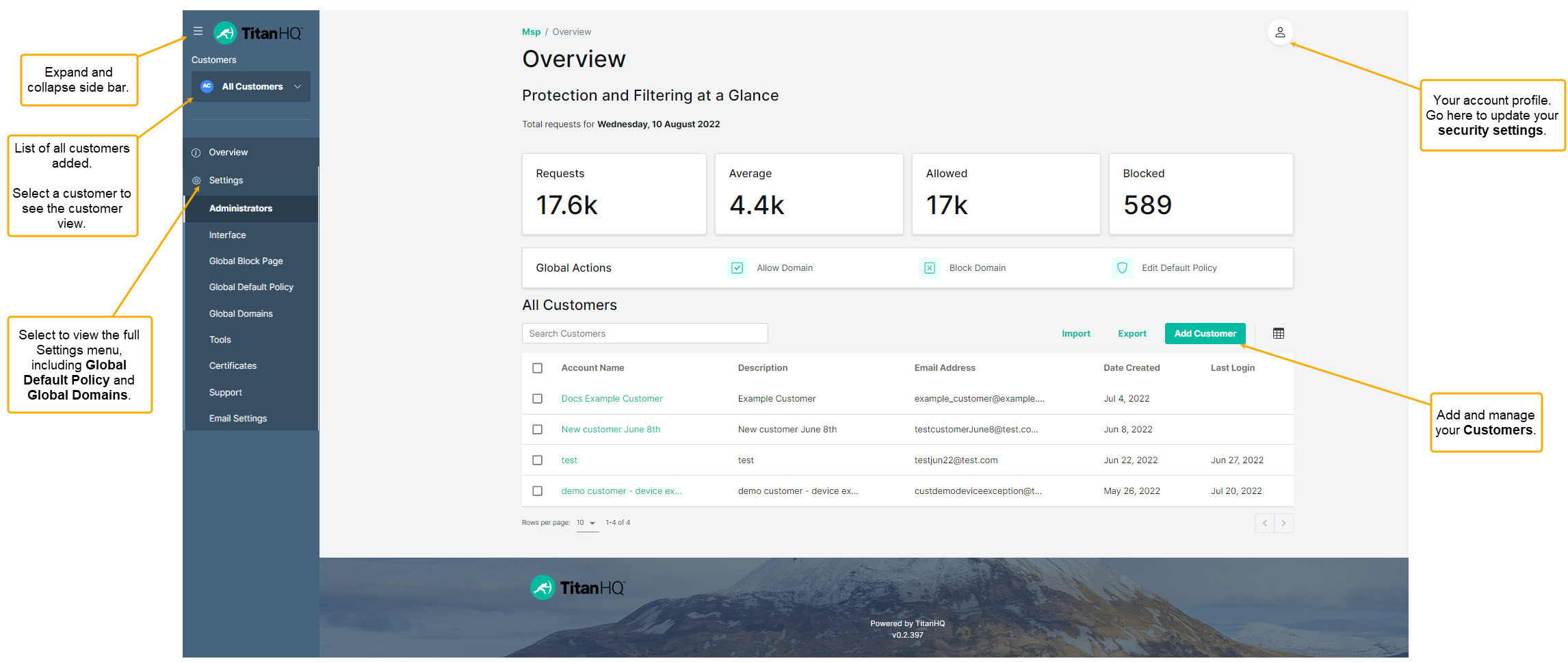Click the Settings gear icon in sidebar
The width and height of the screenshot is (1568, 663).
(196, 181)
